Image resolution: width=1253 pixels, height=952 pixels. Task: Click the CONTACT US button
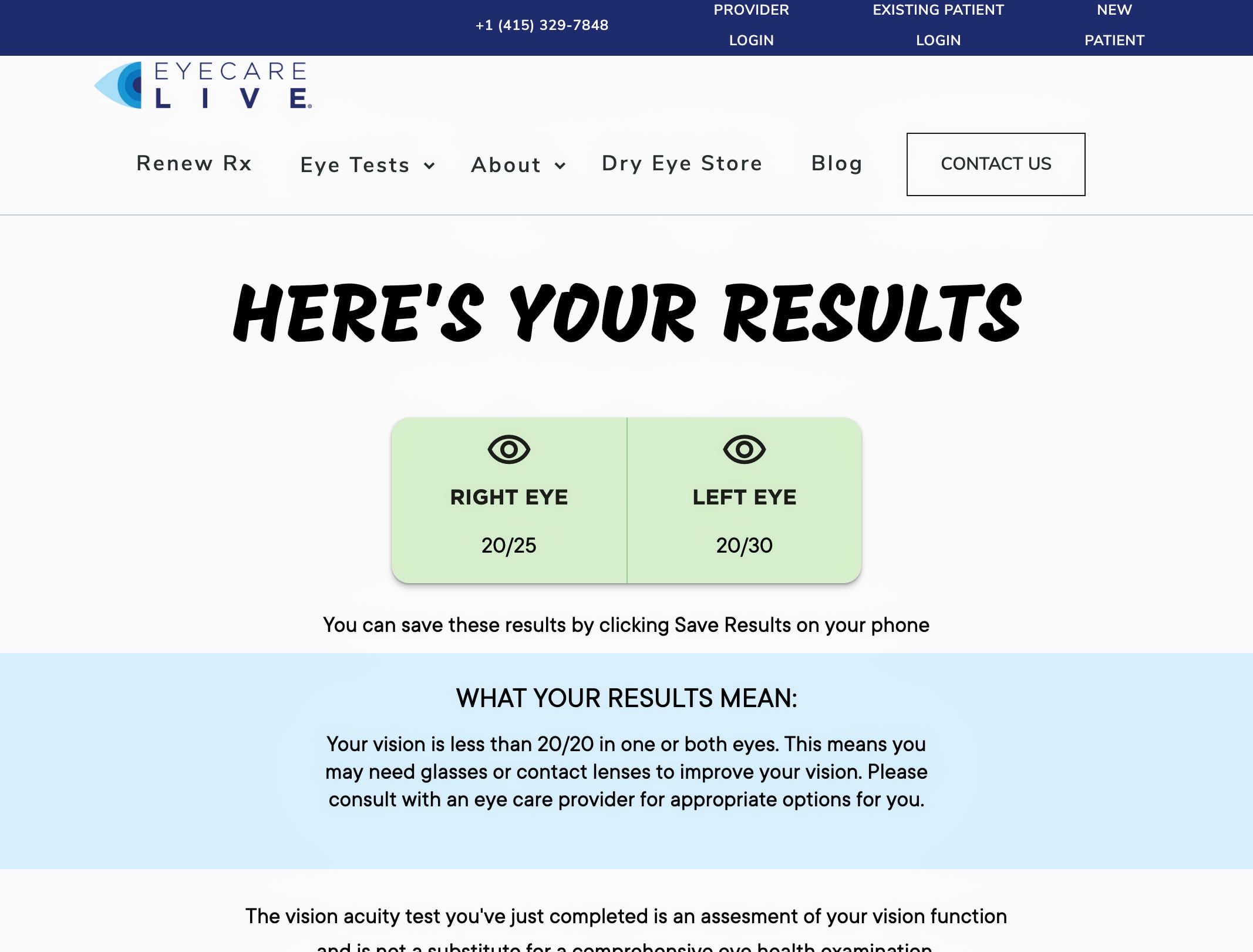coord(996,163)
